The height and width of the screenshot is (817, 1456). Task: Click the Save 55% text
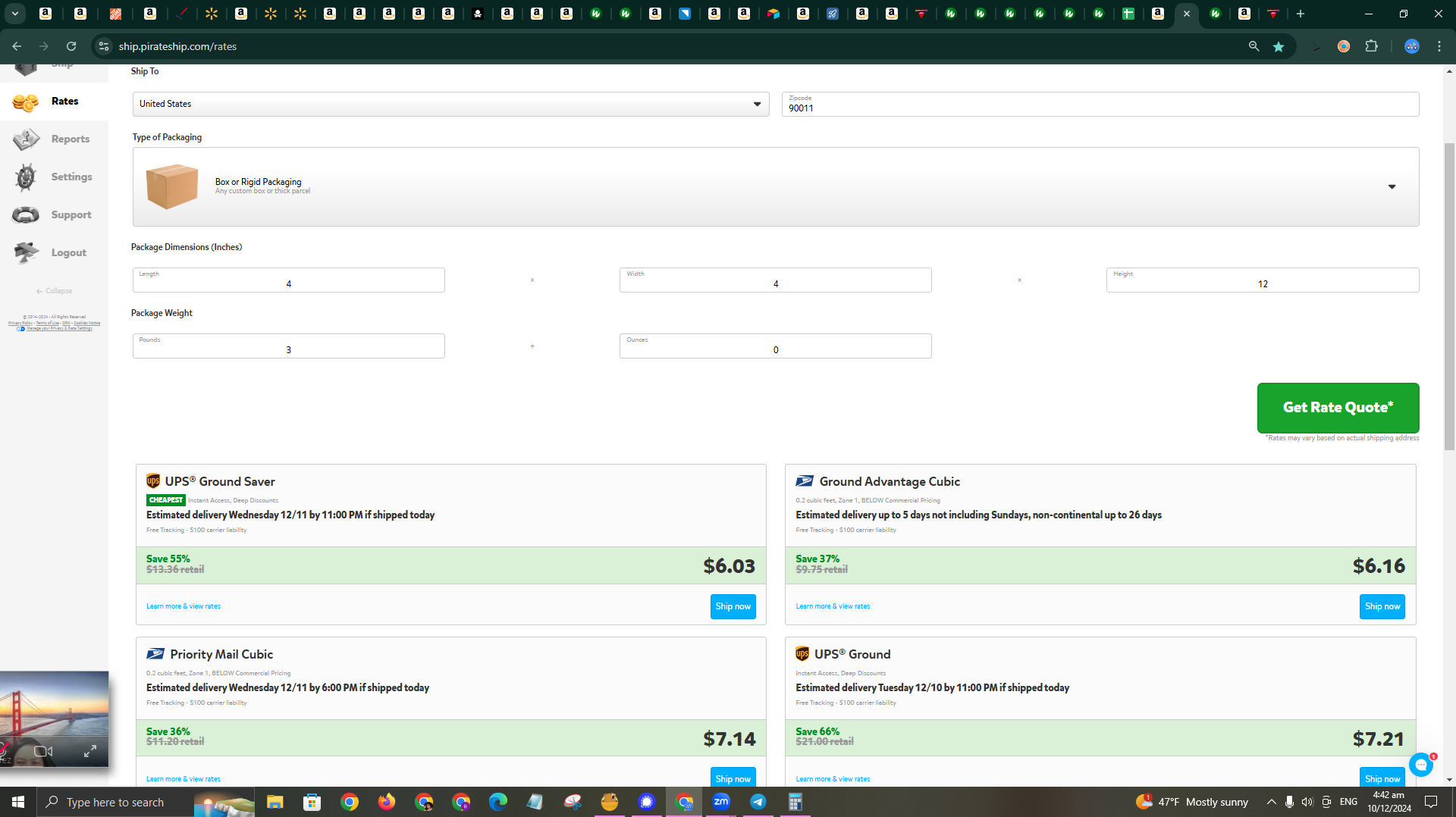168,559
